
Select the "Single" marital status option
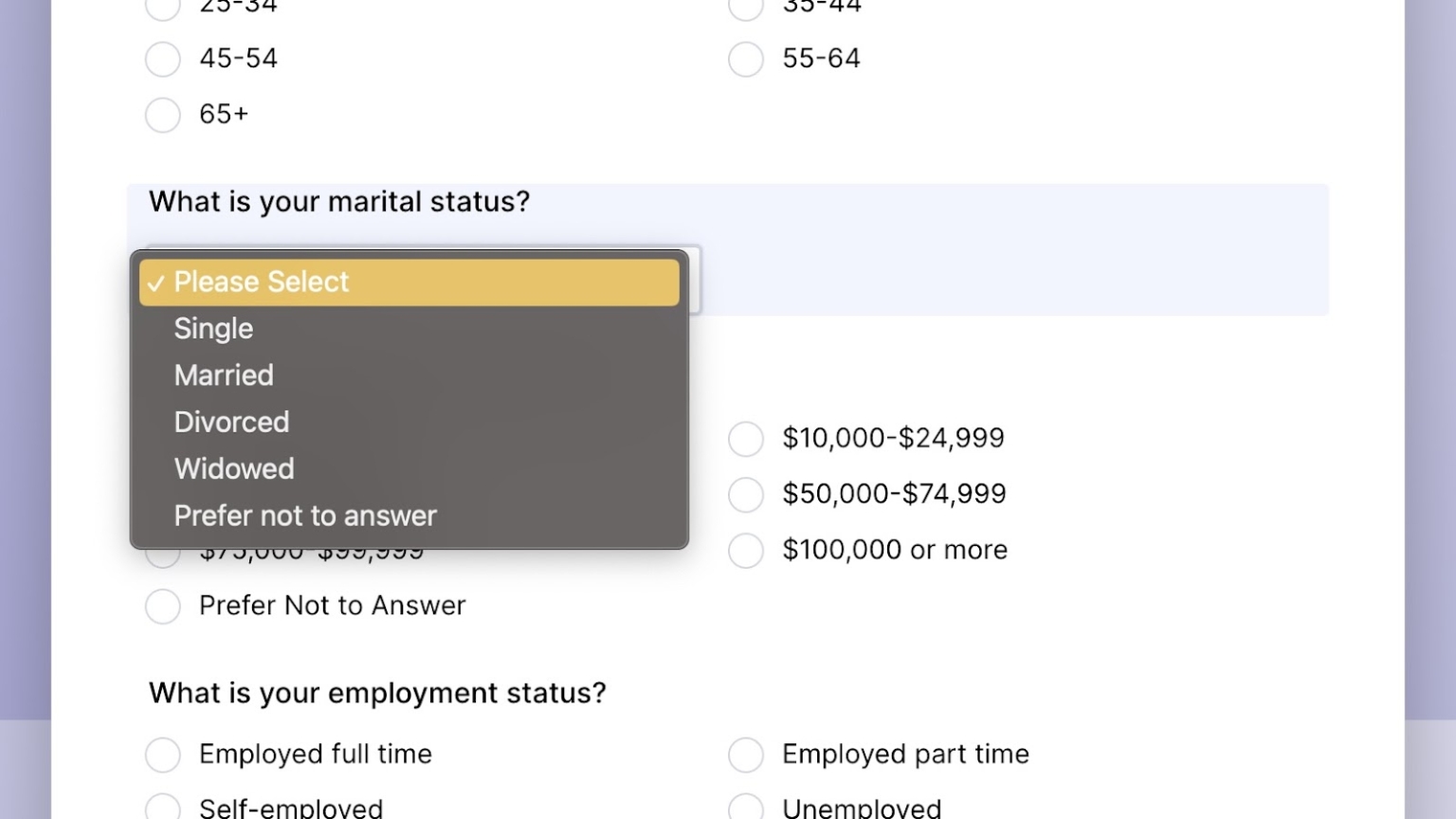coord(213,328)
